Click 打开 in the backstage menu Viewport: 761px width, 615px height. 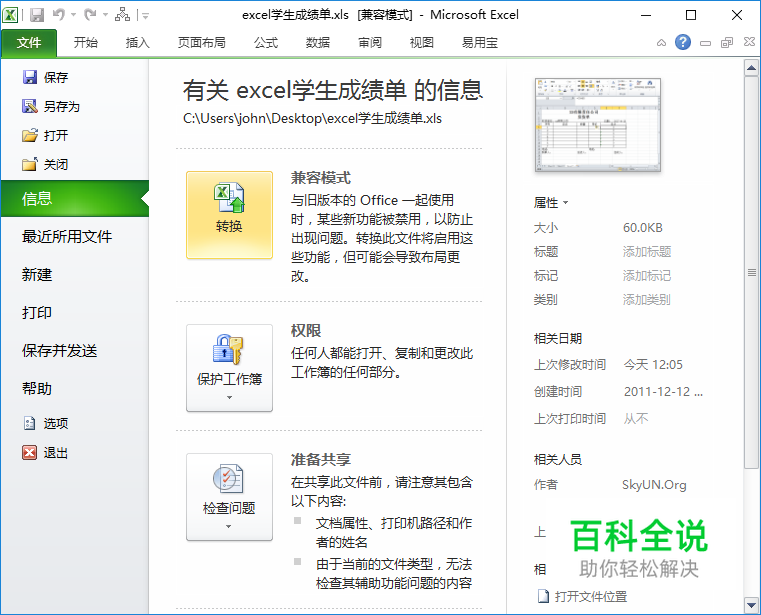coord(45,135)
